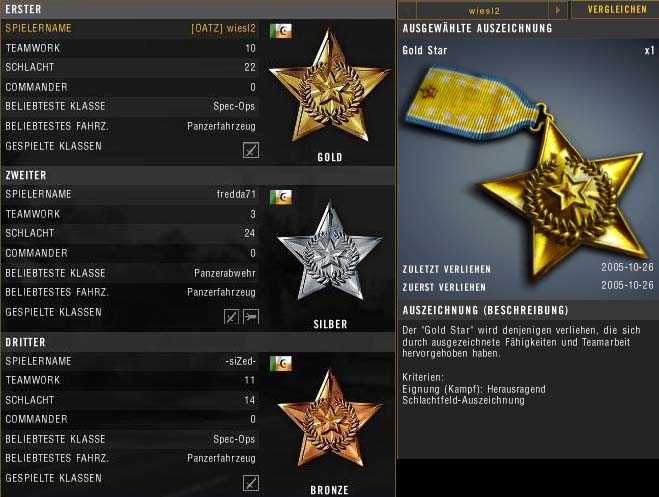Click the flag icon beside -siZed-
659x497 pixels.
click(281, 363)
